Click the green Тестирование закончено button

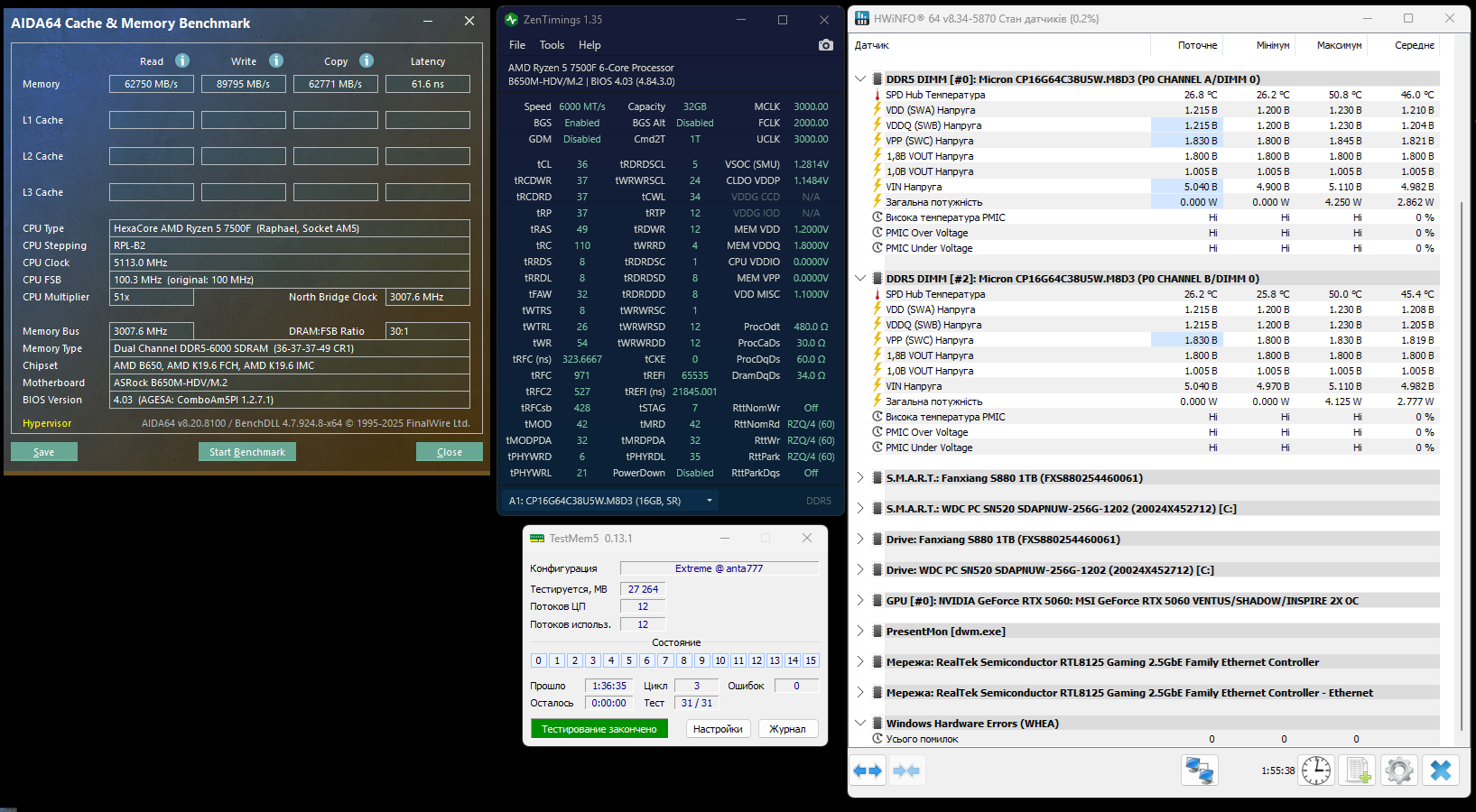[599, 729]
